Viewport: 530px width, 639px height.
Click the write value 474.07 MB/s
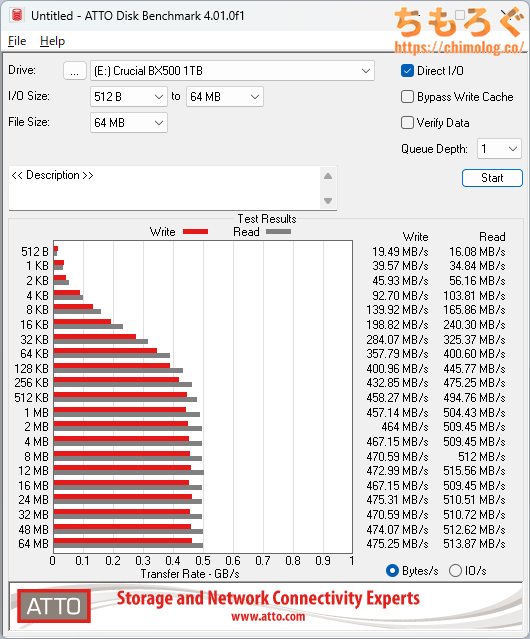pyautogui.click(x=397, y=530)
